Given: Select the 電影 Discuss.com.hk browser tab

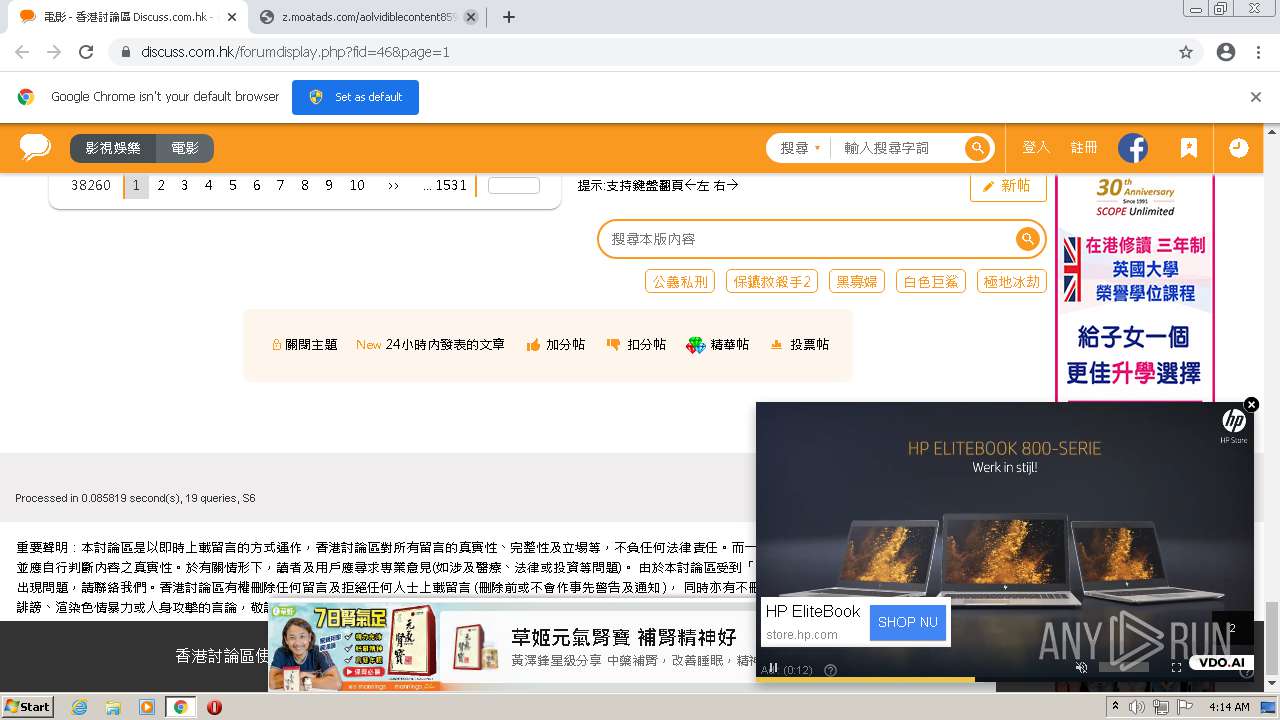Looking at the screenshot, I should coord(128,17).
